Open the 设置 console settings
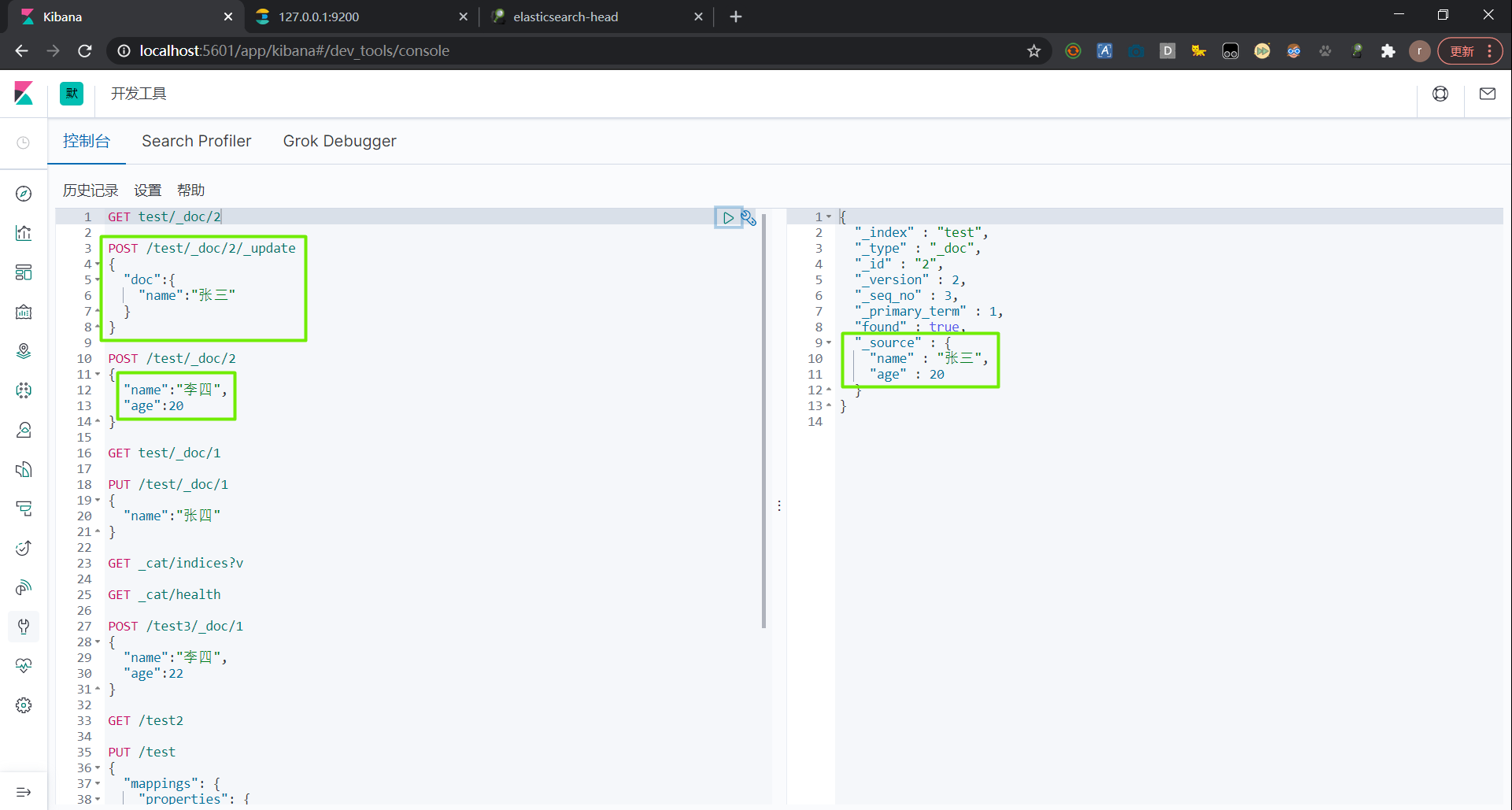 click(147, 190)
